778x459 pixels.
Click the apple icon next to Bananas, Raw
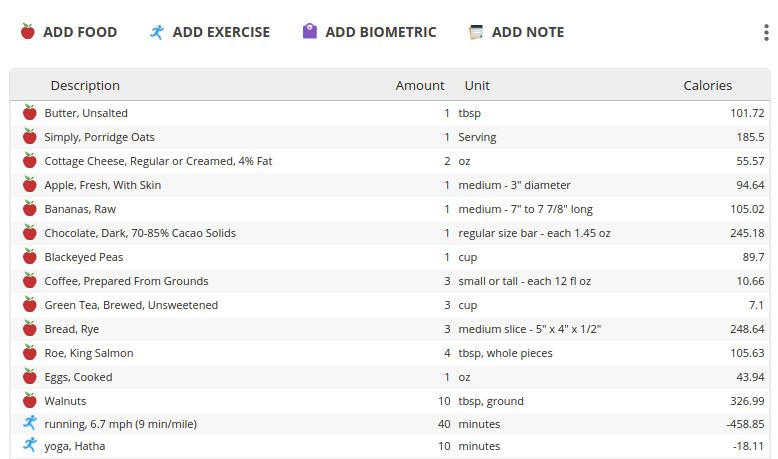[29, 209]
